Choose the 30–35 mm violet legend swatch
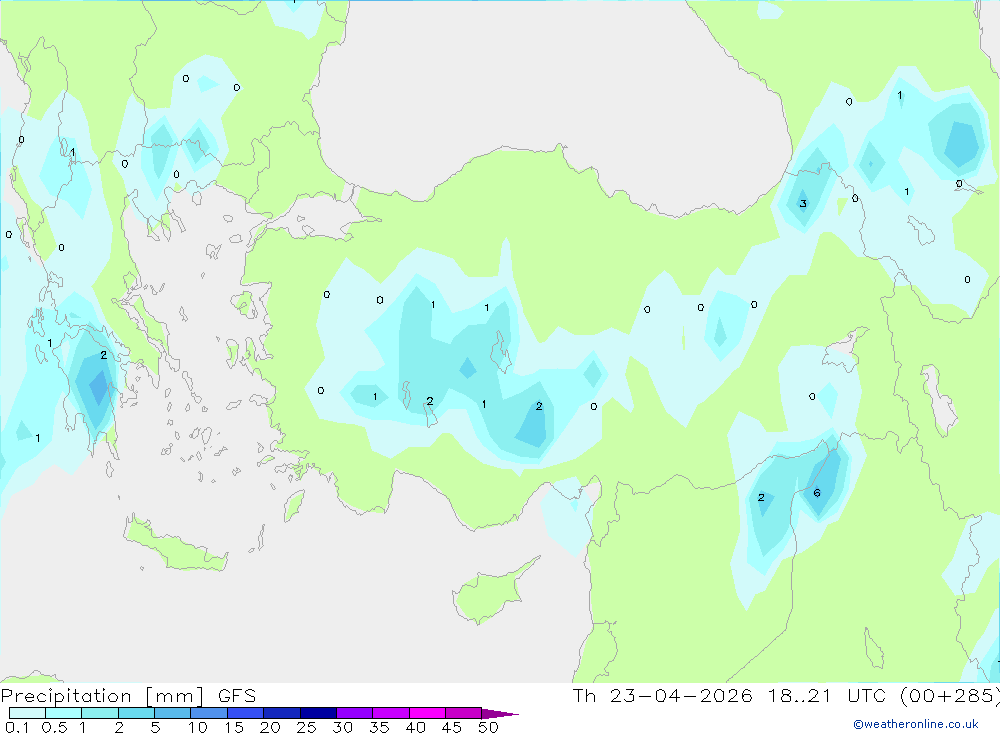The height and width of the screenshot is (733, 1000). [355, 713]
